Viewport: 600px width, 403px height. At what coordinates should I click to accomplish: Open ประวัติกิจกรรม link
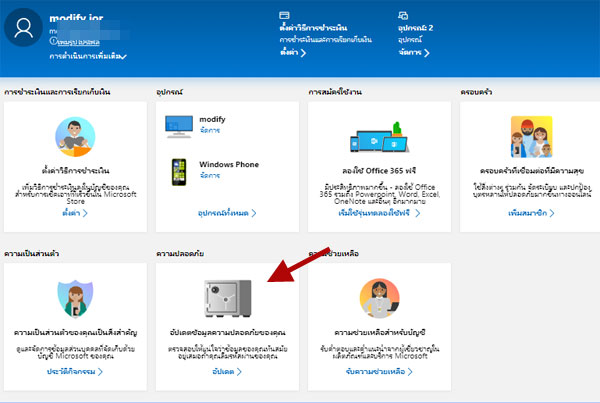point(75,372)
